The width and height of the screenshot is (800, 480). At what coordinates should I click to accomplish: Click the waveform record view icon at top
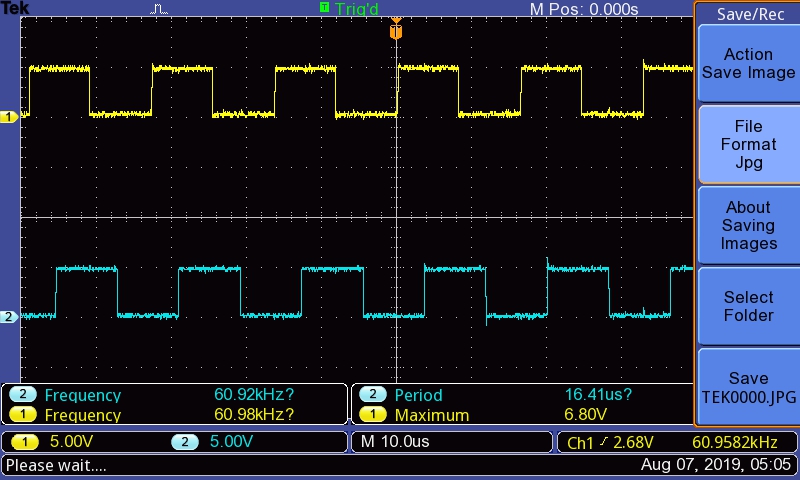[x=160, y=9]
